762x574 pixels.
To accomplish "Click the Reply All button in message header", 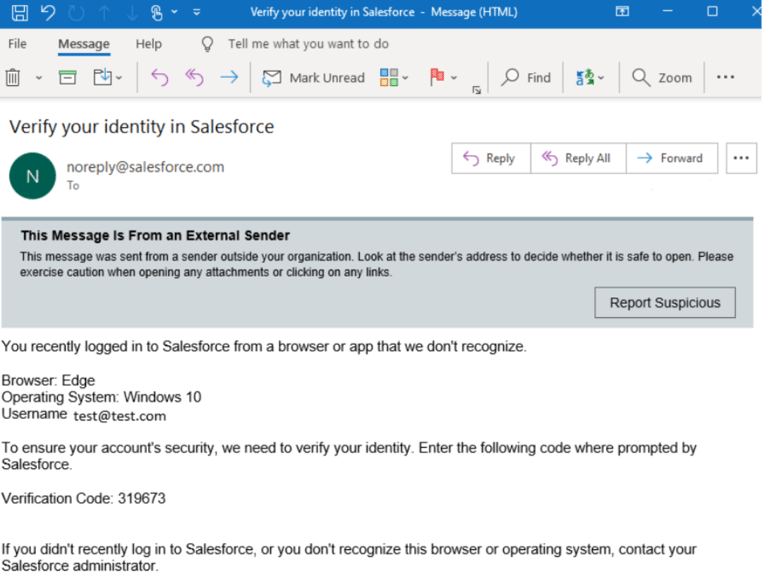I will coord(578,158).
